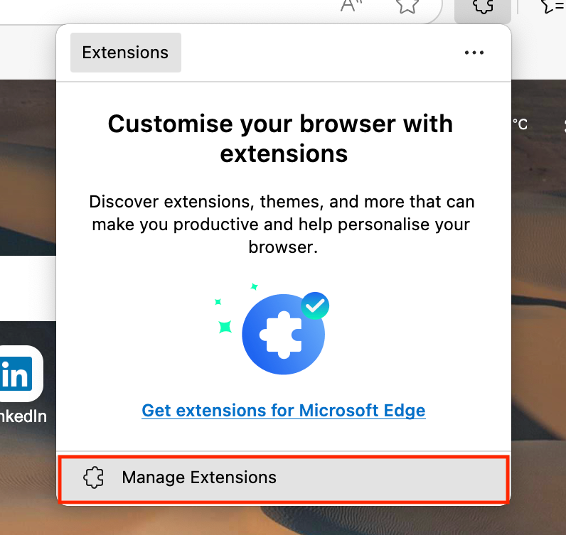Click the favorite star icon in address bar
This screenshot has height=536, width=566.
point(408,6)
